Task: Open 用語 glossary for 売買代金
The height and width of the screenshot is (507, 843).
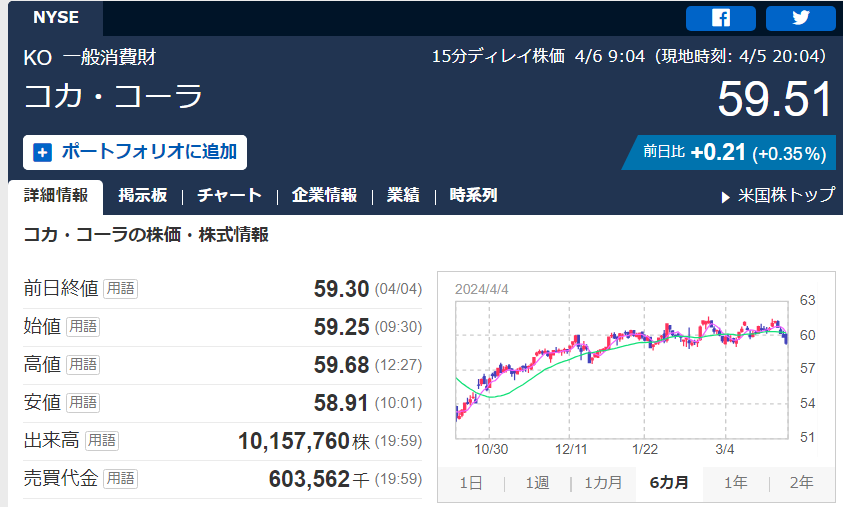Action: pos(120,479)
